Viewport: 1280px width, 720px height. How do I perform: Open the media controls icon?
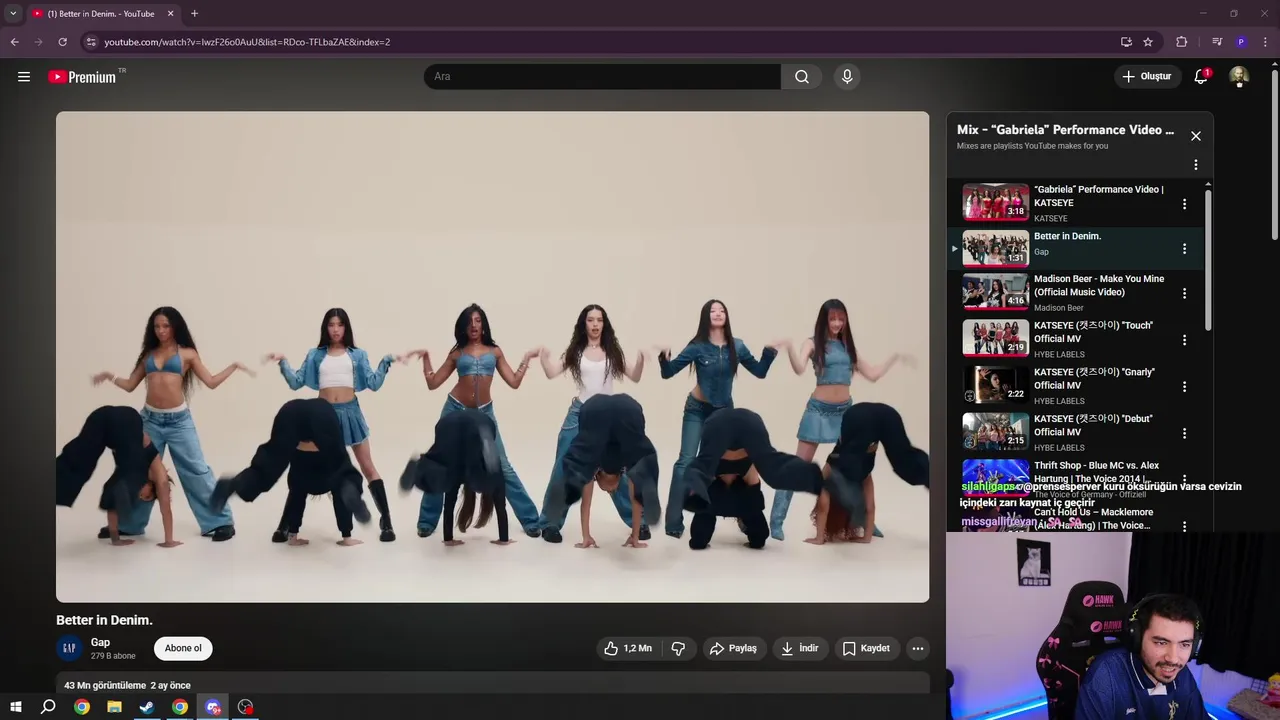[1217, 42]
